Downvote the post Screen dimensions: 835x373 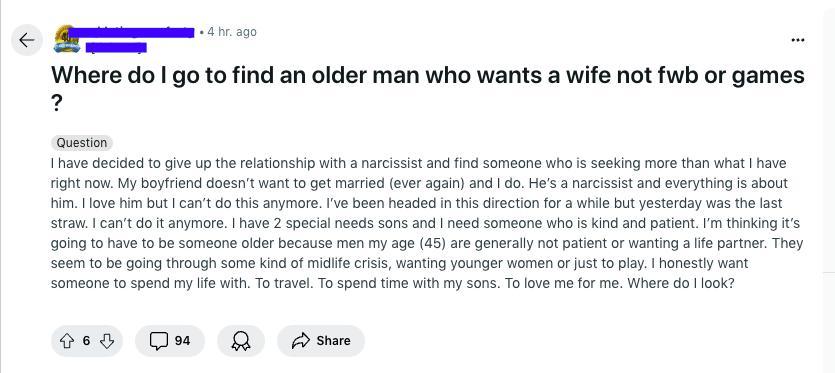(x=107, y=340)
